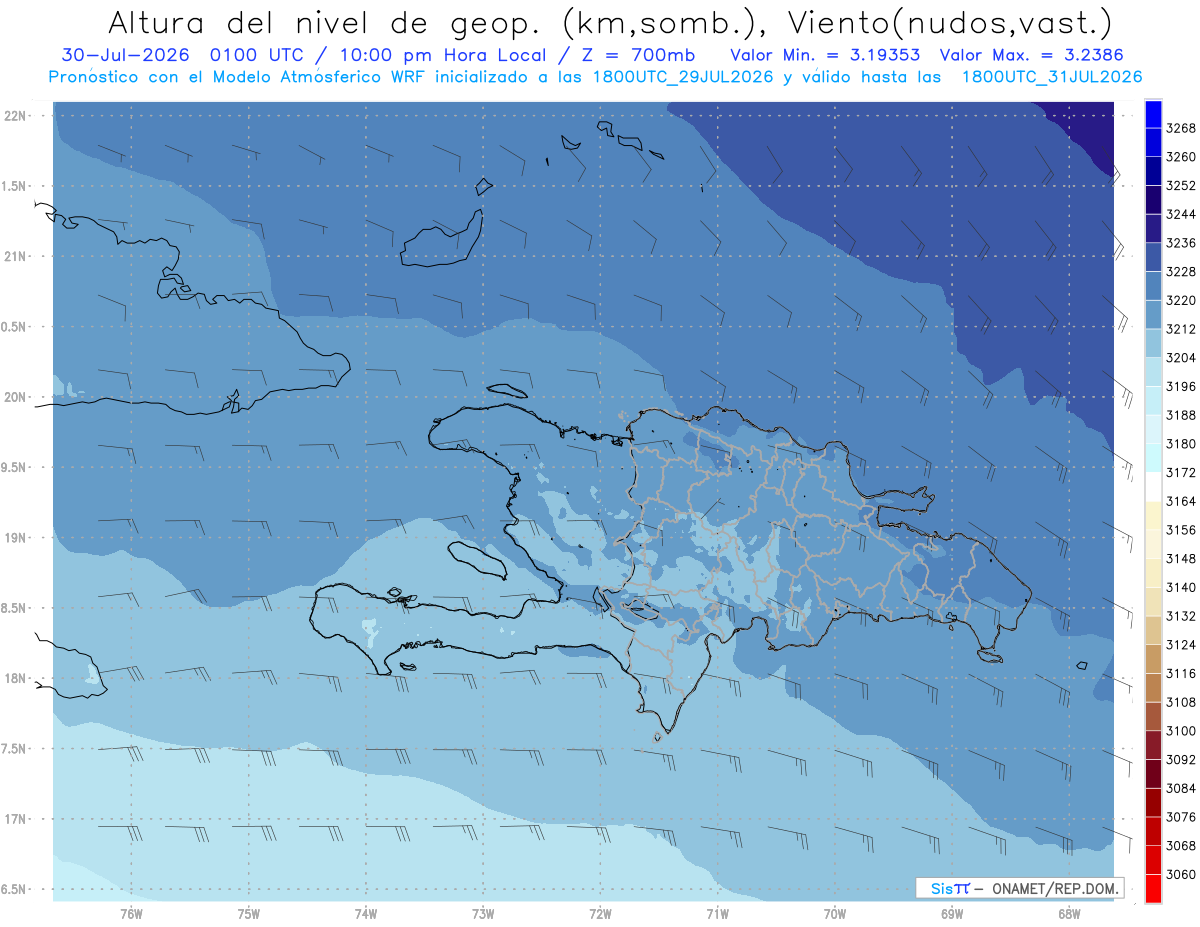Click the colorbar label '3108'
The image size is (1200, 927).
click(1181, 702)
